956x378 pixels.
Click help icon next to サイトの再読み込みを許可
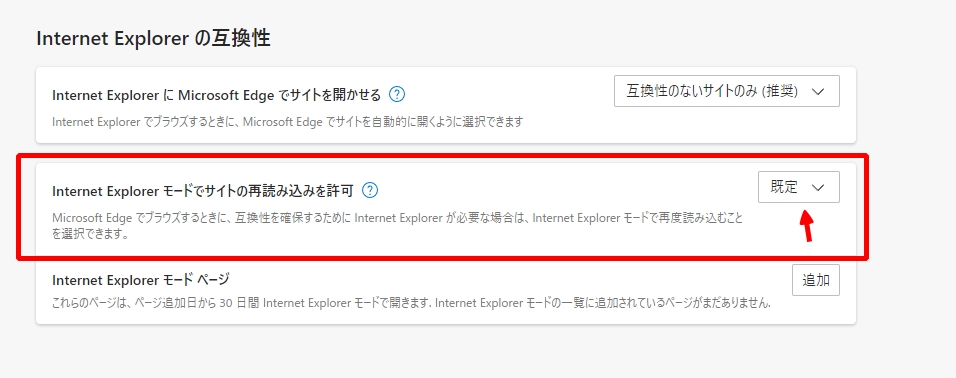370,191
